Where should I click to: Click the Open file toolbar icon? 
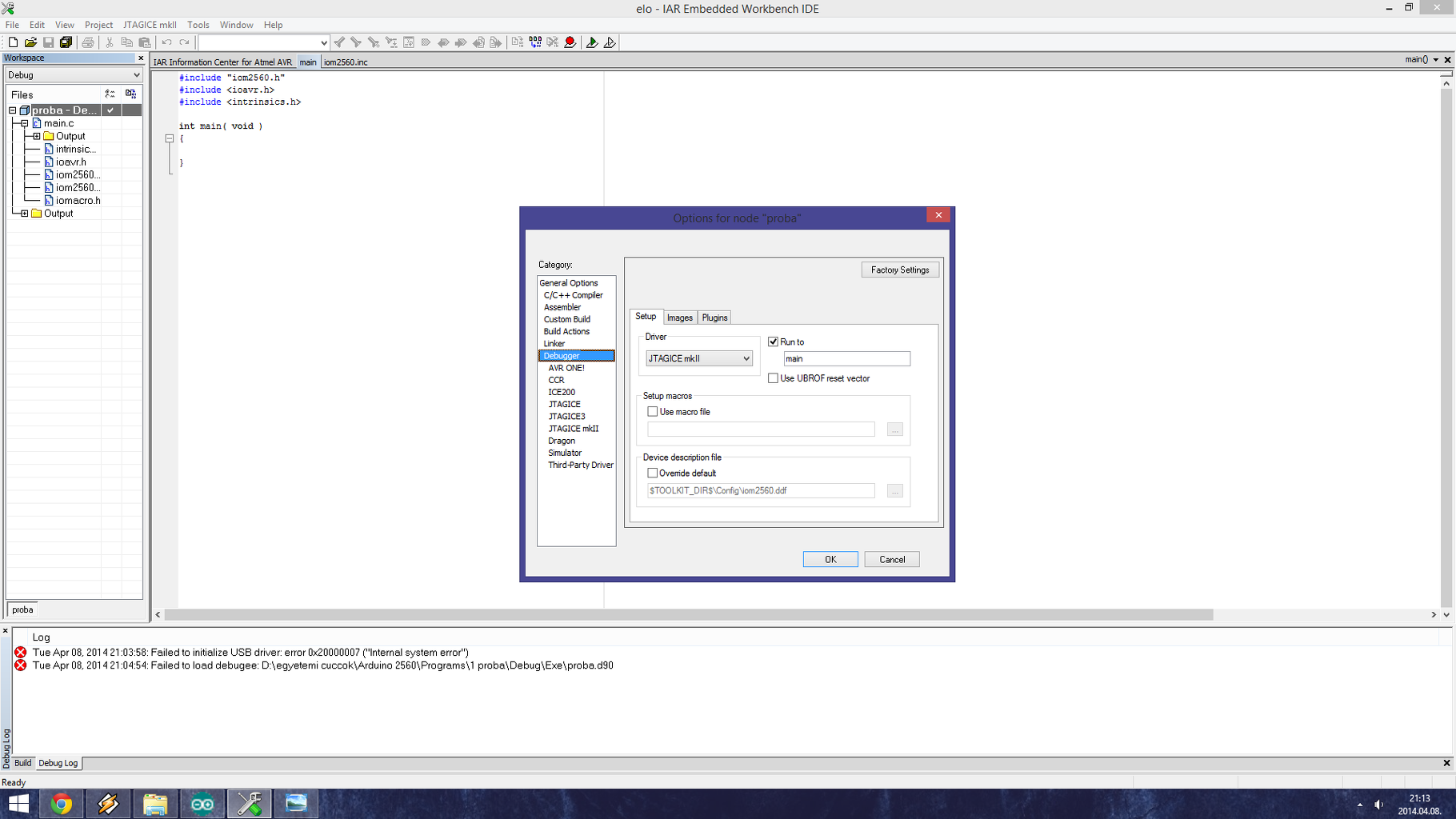point(30,42)
